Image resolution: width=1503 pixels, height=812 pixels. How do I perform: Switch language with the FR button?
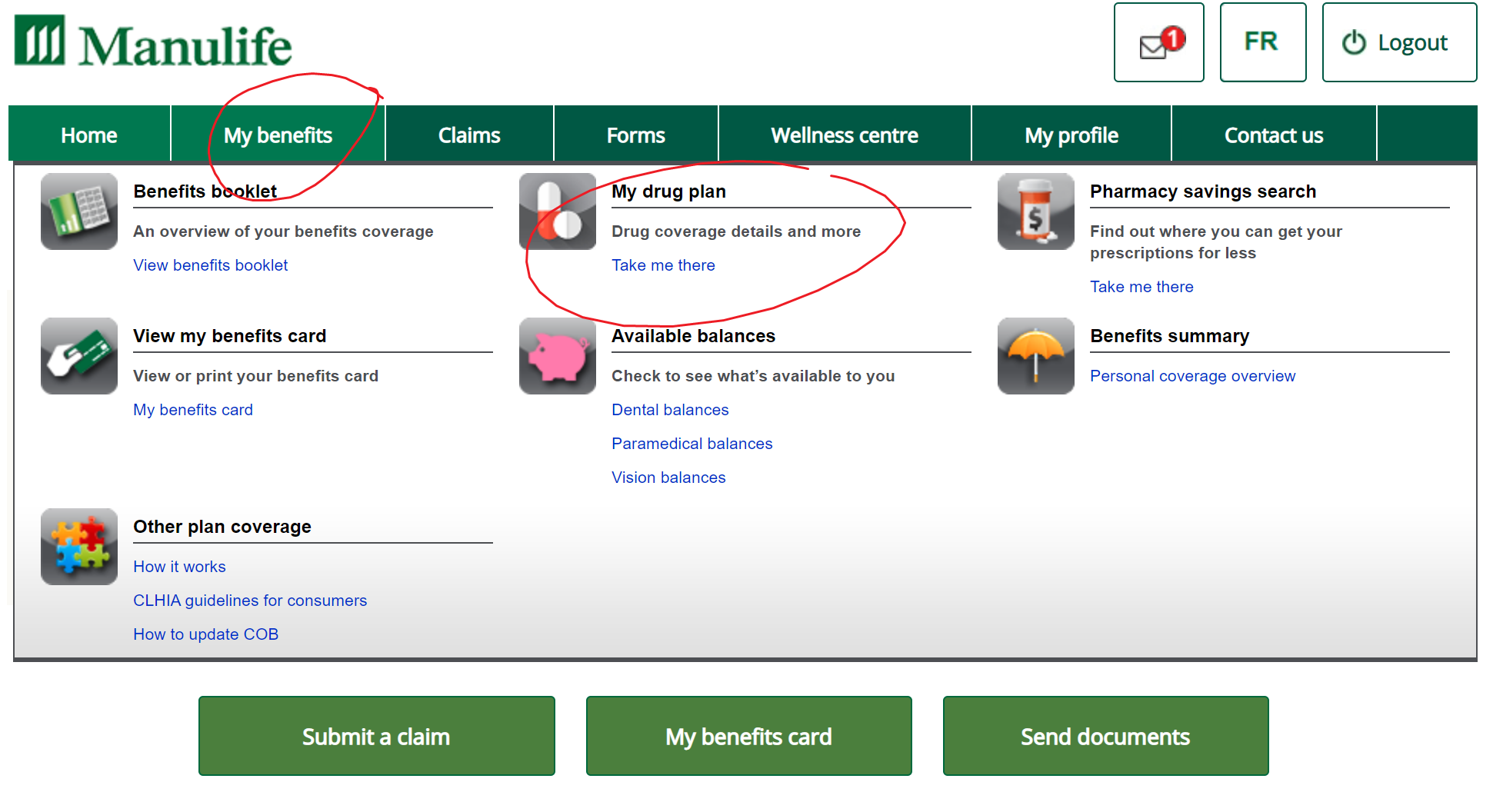click(x=1262, y=42)
